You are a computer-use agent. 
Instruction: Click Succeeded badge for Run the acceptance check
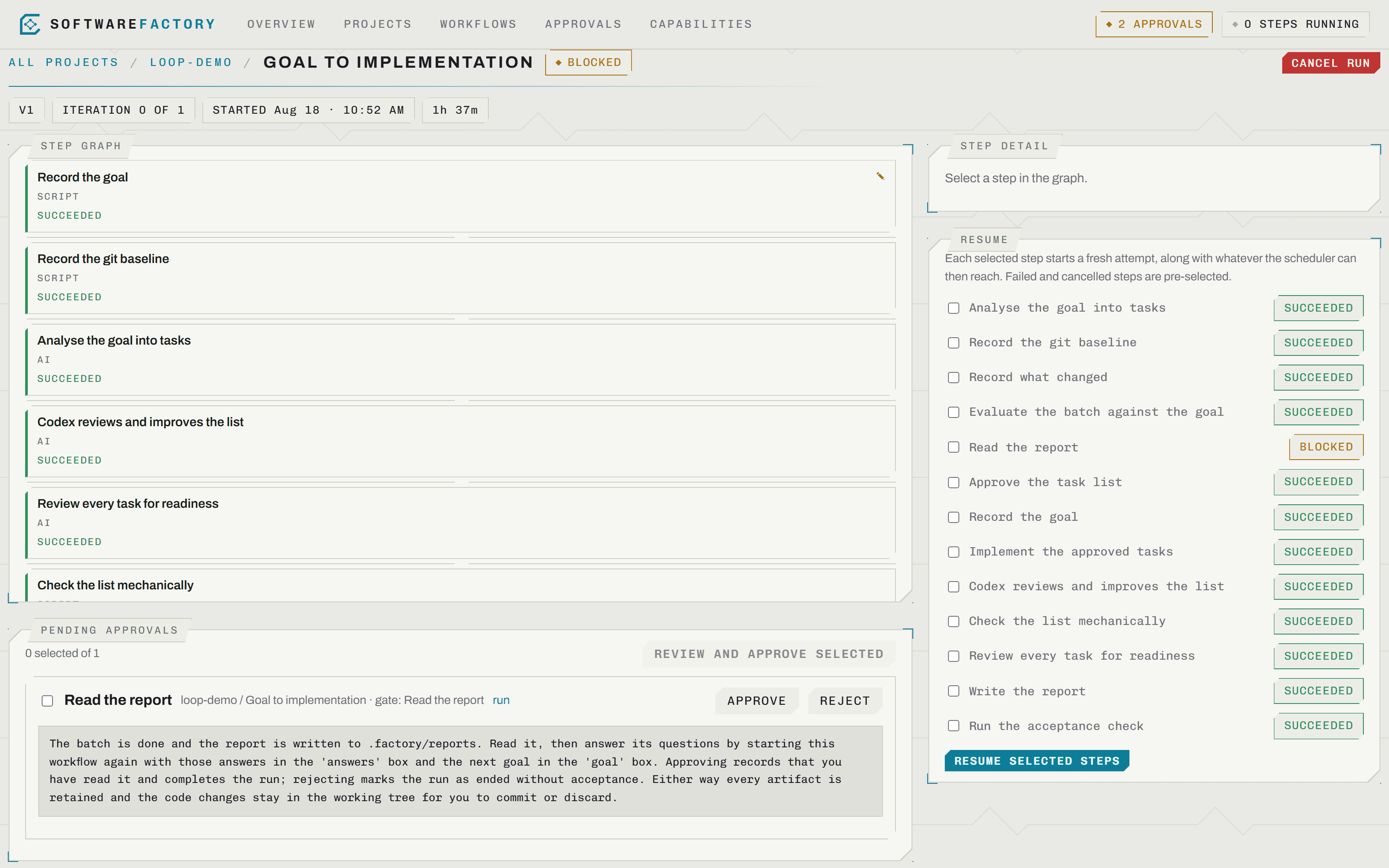(x=1318, y=726)
